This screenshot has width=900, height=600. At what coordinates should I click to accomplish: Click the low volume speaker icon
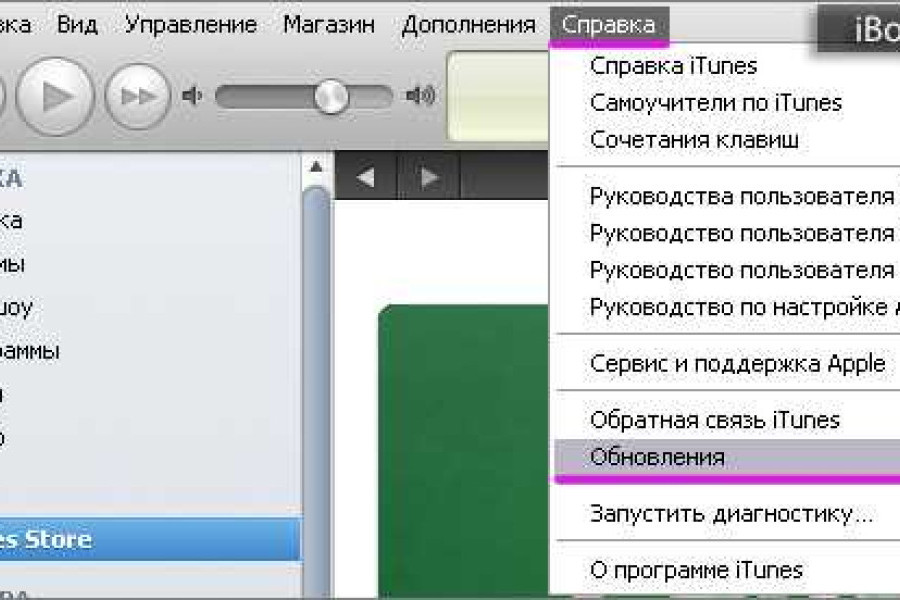(193, 96)
